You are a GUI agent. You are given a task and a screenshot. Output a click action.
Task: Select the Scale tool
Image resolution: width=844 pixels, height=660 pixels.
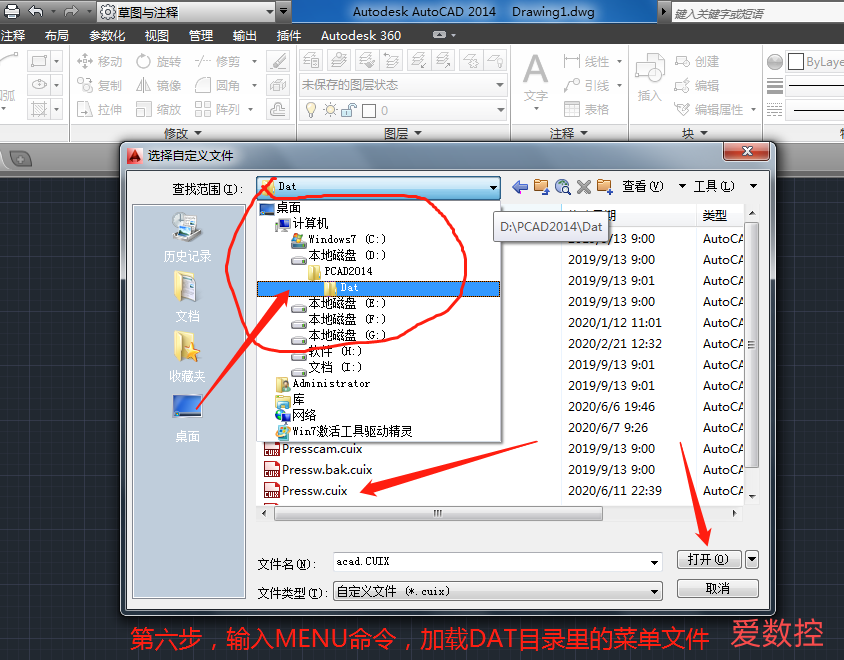(158, 109)
